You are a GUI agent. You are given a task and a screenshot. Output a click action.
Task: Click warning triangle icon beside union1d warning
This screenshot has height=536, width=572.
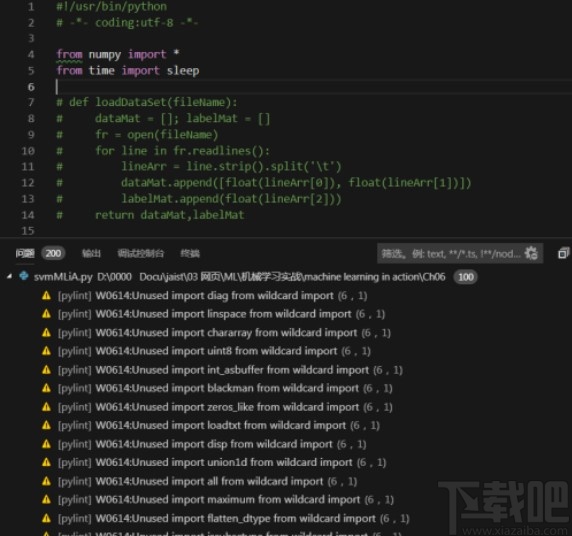click(x=46, y=462)
